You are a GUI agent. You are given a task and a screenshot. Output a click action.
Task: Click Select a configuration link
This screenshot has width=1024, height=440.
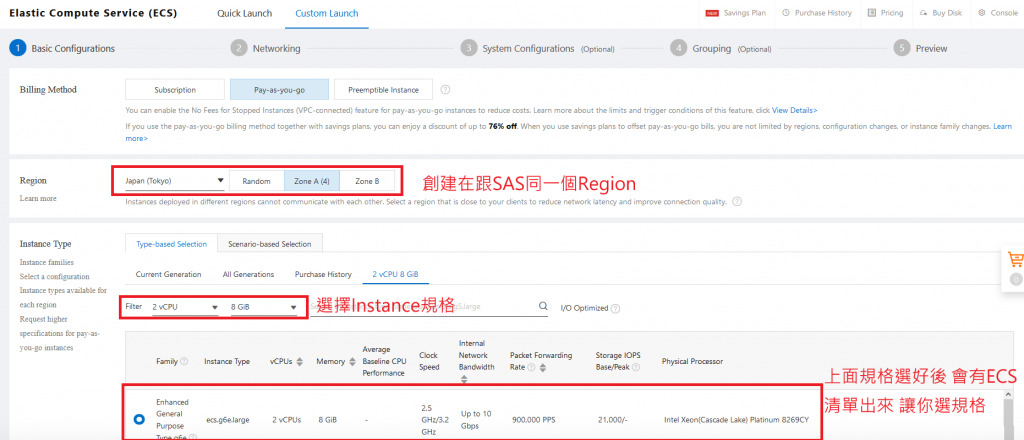click(54, 277)
